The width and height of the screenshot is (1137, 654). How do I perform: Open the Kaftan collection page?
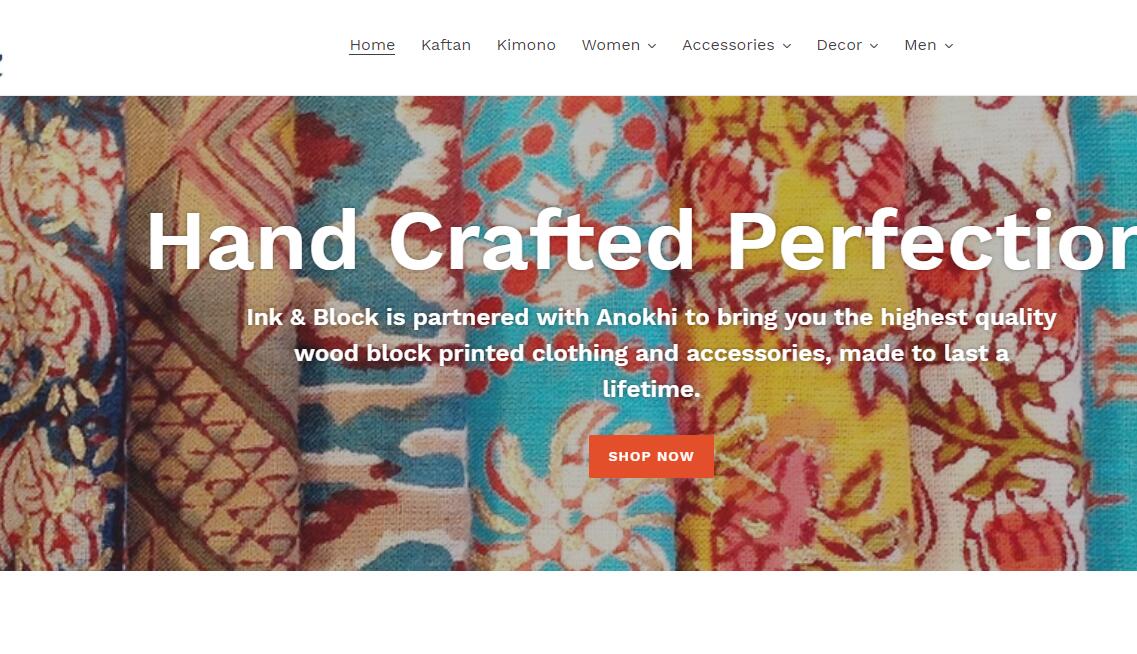coord(446,45)
